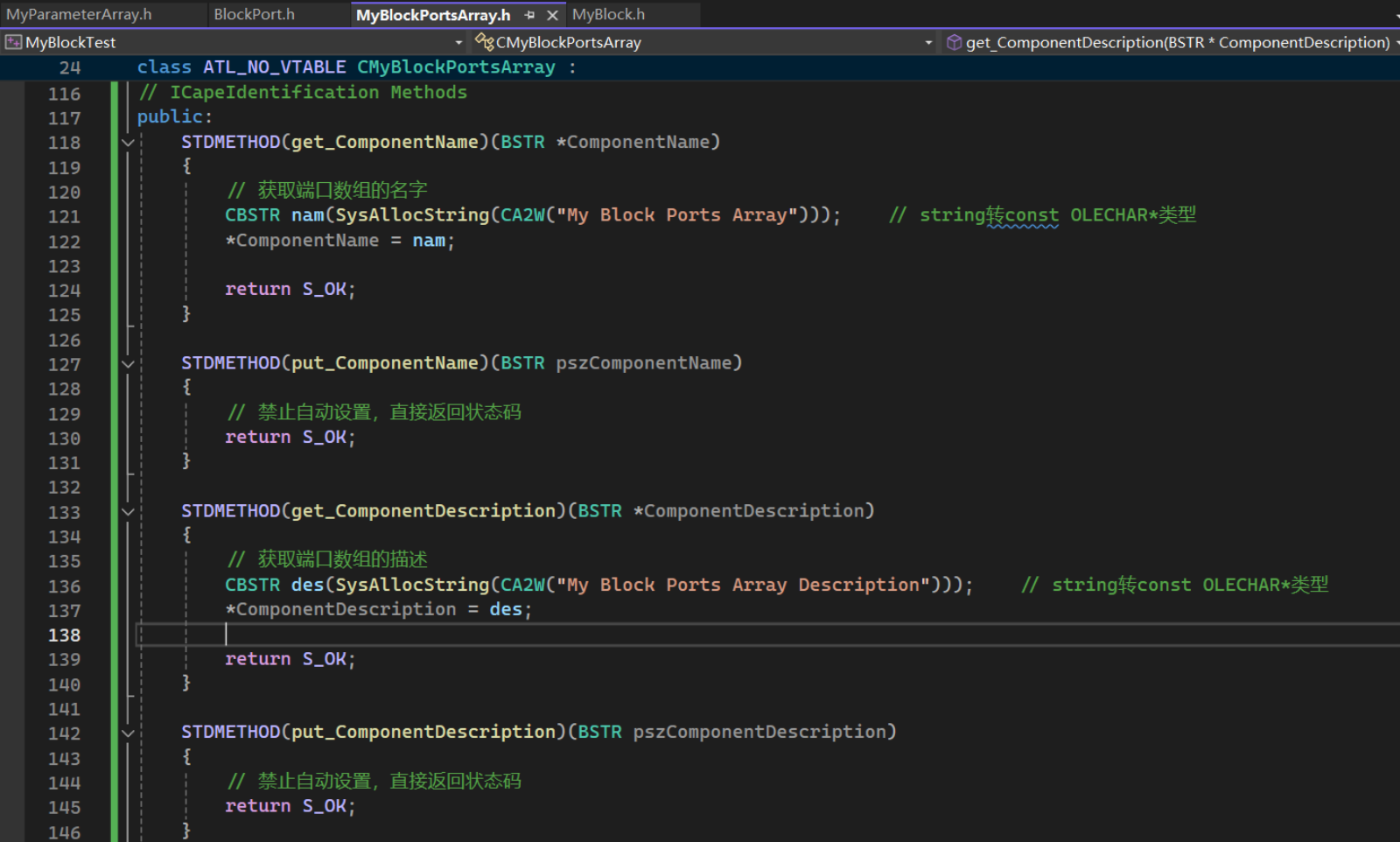Click the MyBlockTest project icon
This screenshot has height=842, width=1400.
13,42
